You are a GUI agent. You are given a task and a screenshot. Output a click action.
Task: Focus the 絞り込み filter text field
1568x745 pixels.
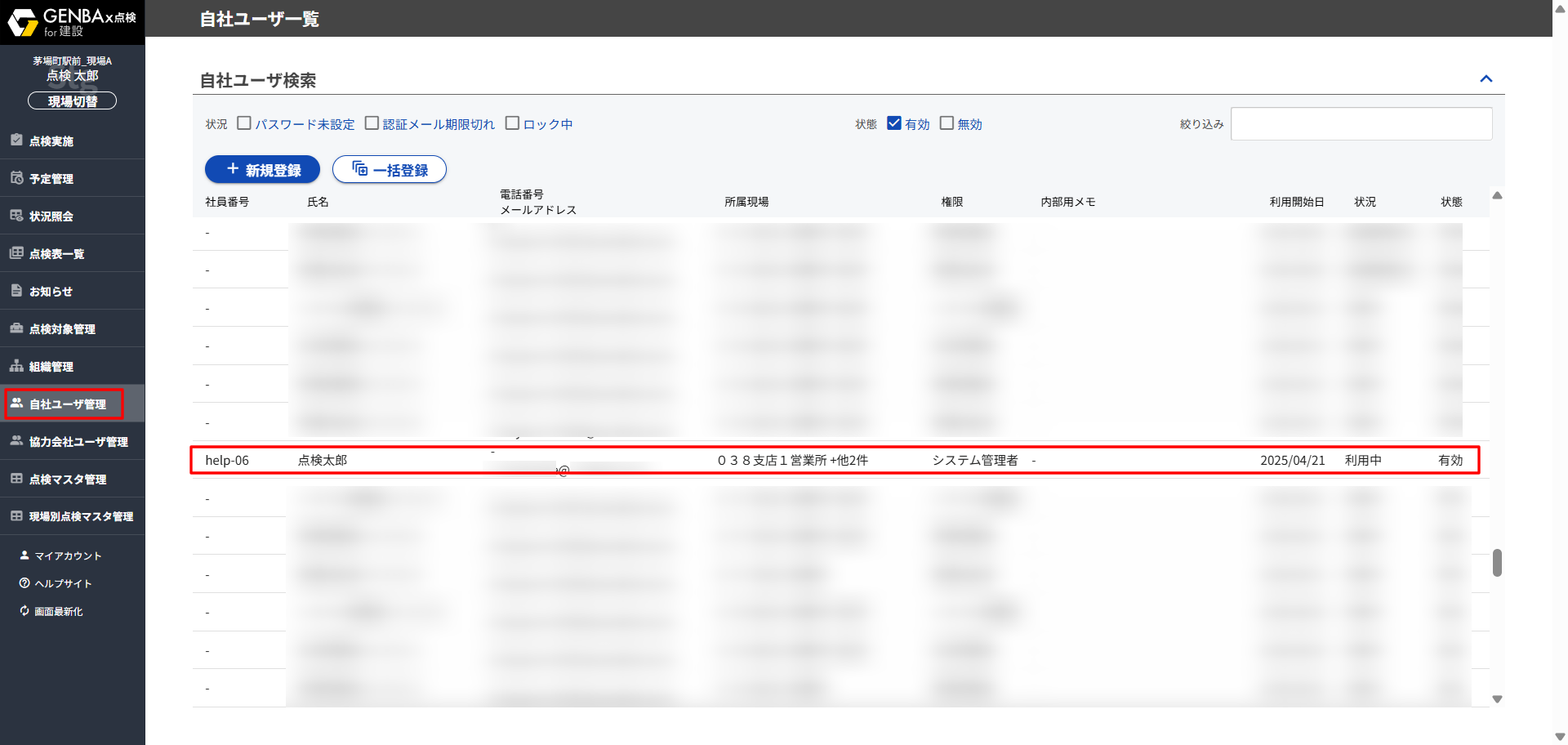point(1361,124)
